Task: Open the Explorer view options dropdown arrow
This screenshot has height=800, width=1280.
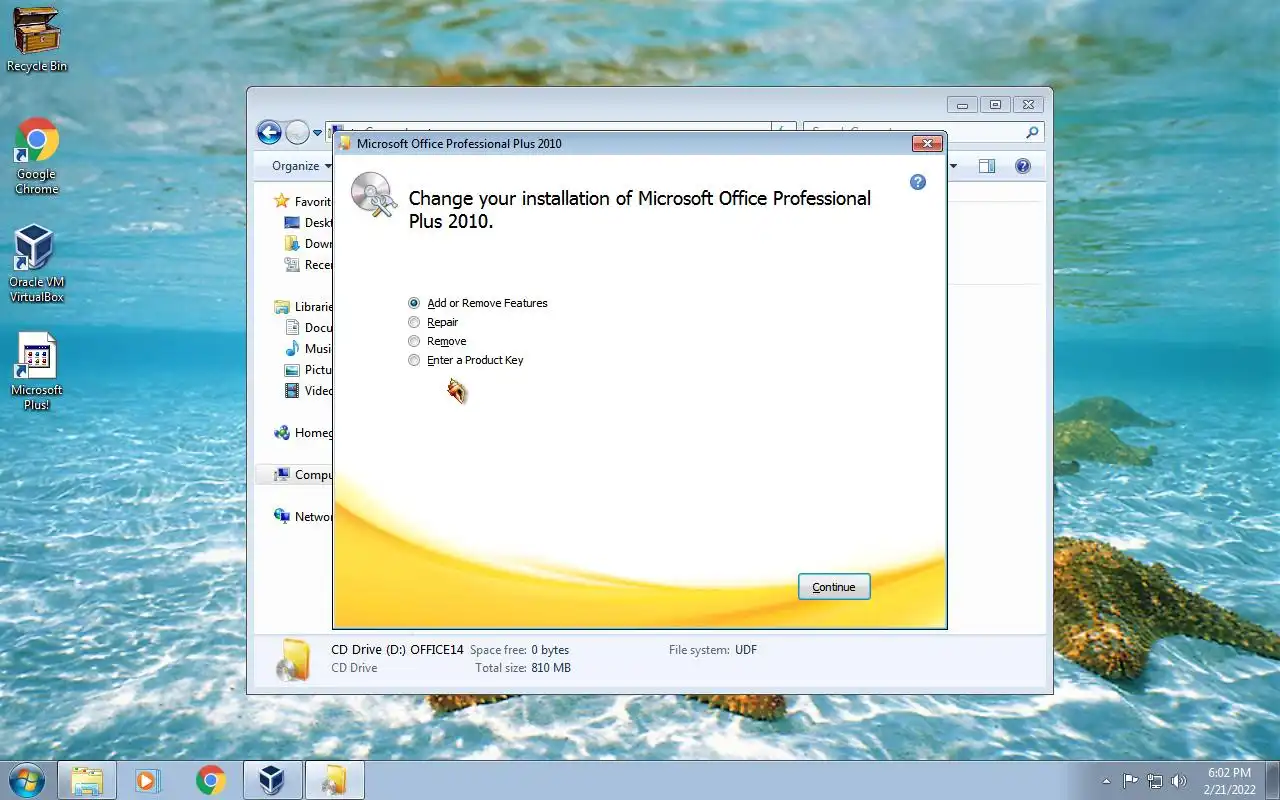Action: pyautogui.click(x=954, y=166)
